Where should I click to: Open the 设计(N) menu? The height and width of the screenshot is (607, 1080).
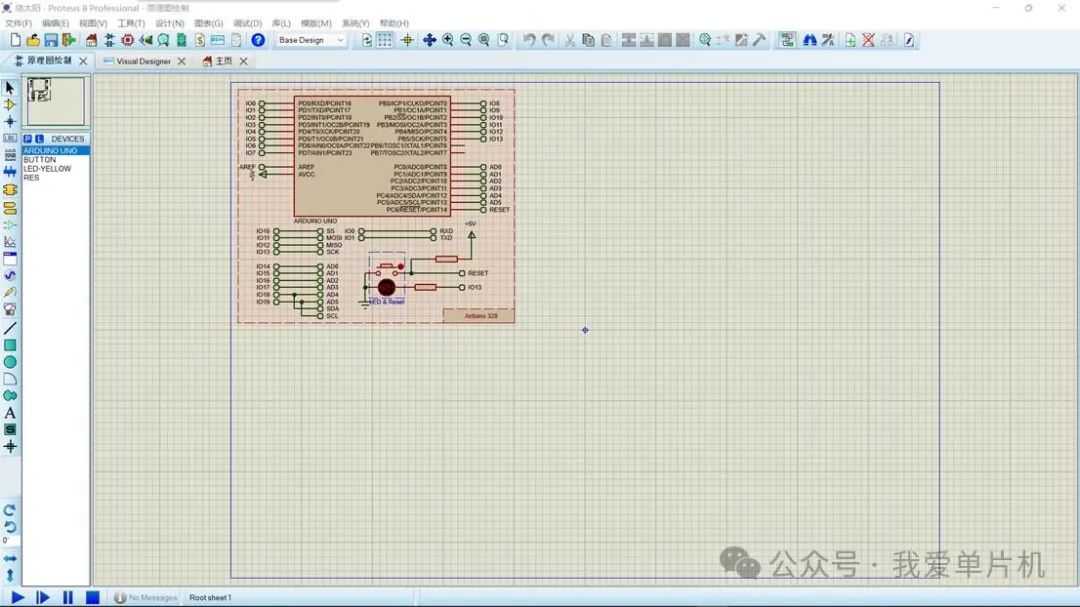[169, 23]
